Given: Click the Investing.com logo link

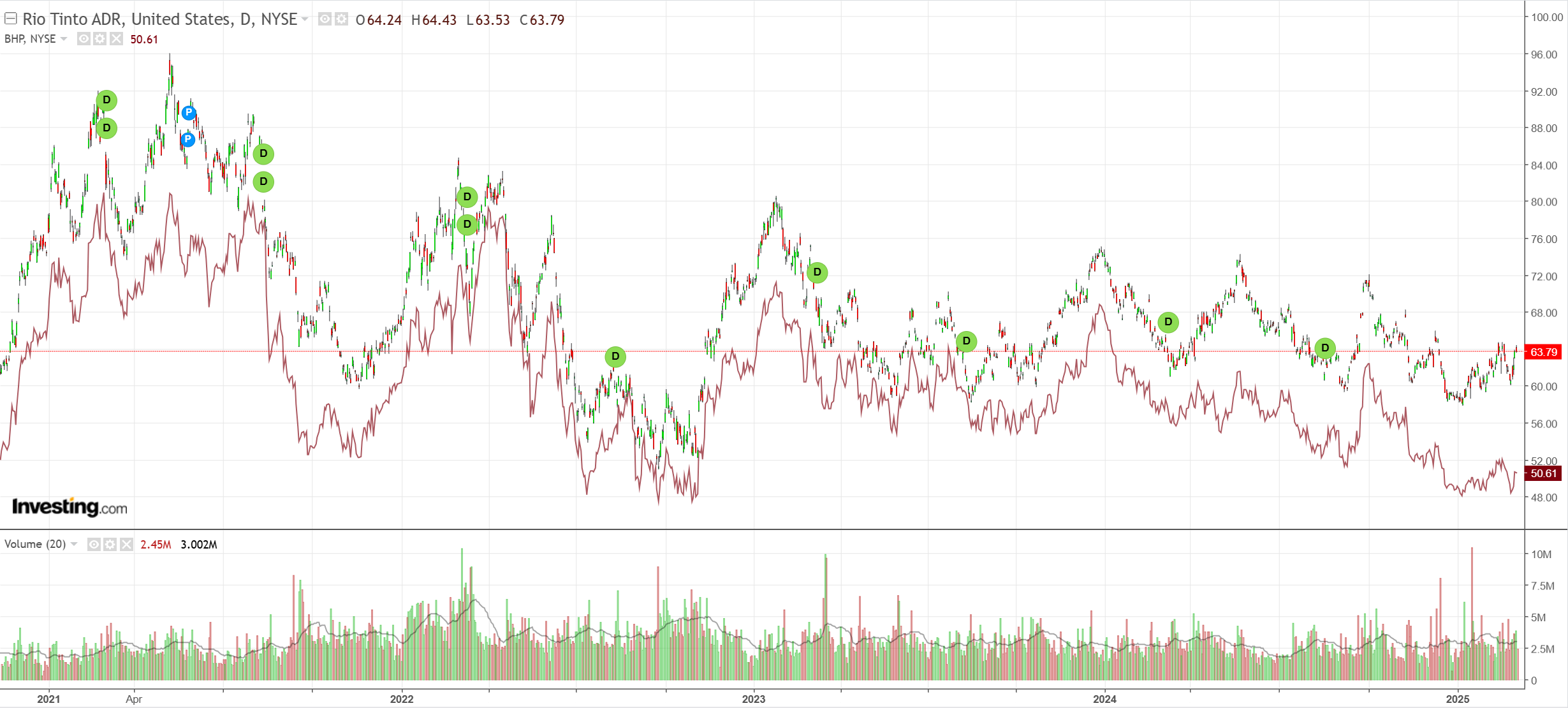Looking at the screenshot, I should tap(70, 506).
